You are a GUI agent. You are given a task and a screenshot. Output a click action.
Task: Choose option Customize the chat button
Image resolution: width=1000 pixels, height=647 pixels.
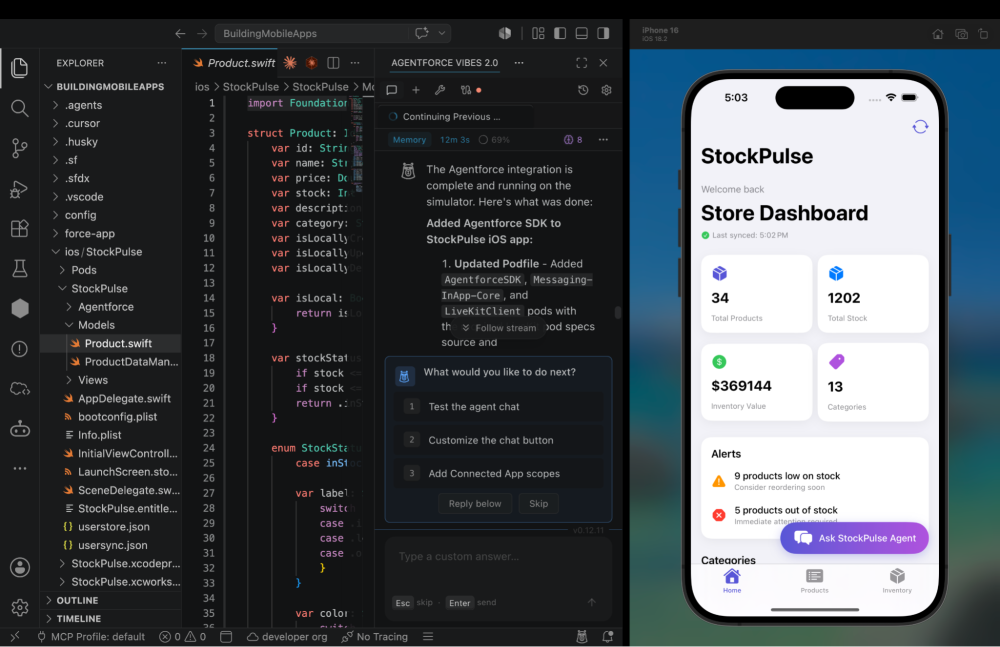[x=498, y=440]
